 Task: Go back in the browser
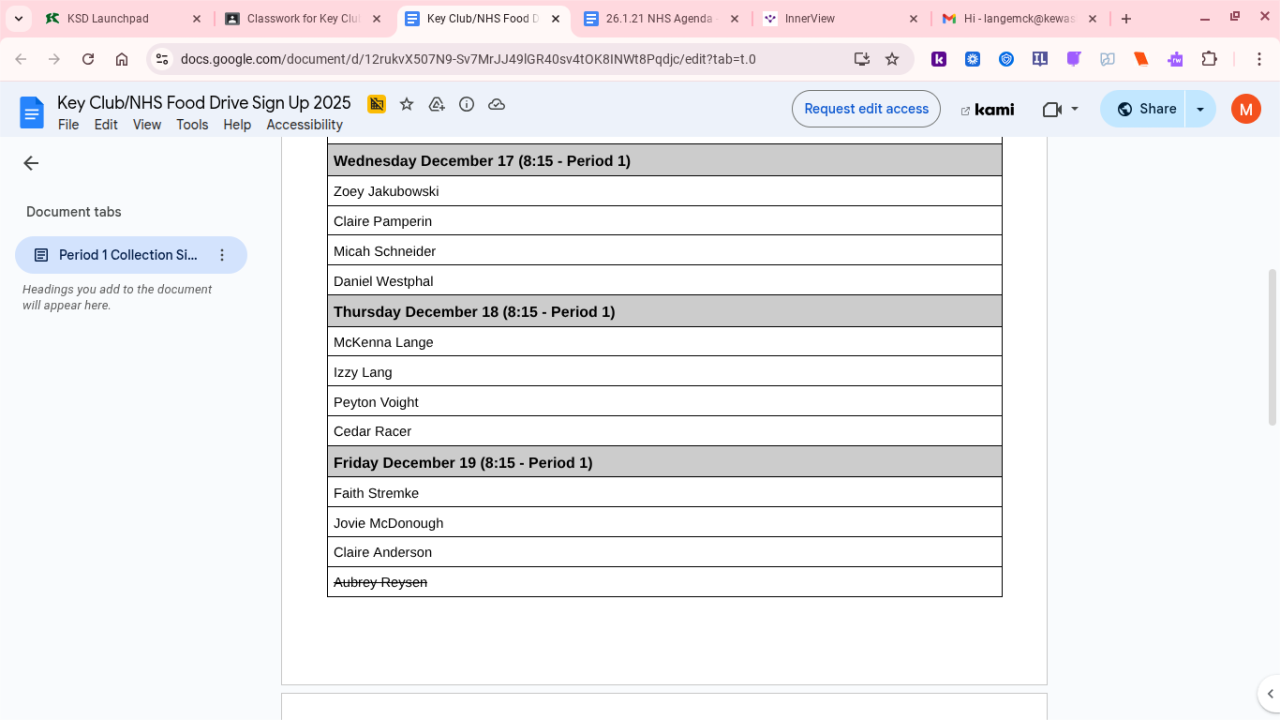pyautogui.click(x=21, y=59)
